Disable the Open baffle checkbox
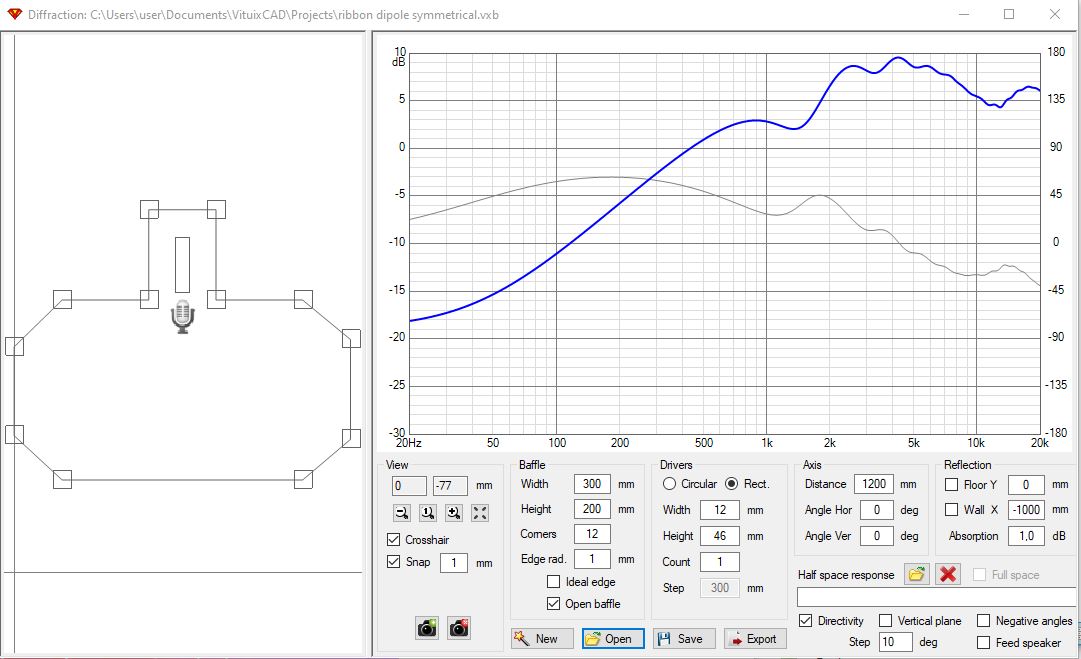This screenshot has height=659, width=1081. pos(553,603)
